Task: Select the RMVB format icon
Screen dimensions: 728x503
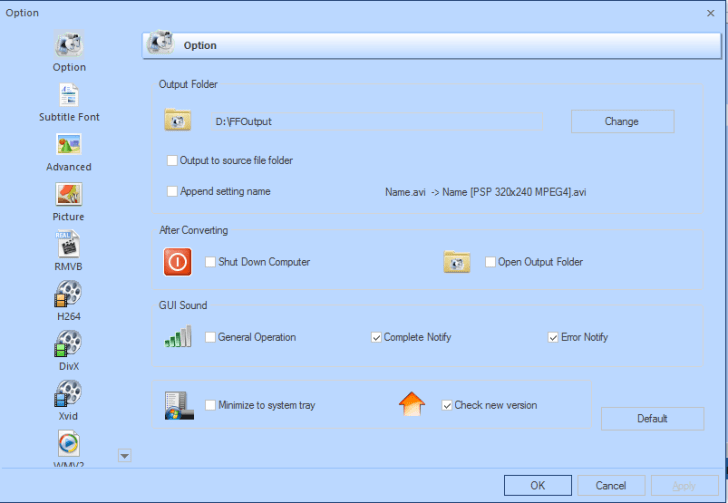Action: pyautogui.click(x=69, y=244)
